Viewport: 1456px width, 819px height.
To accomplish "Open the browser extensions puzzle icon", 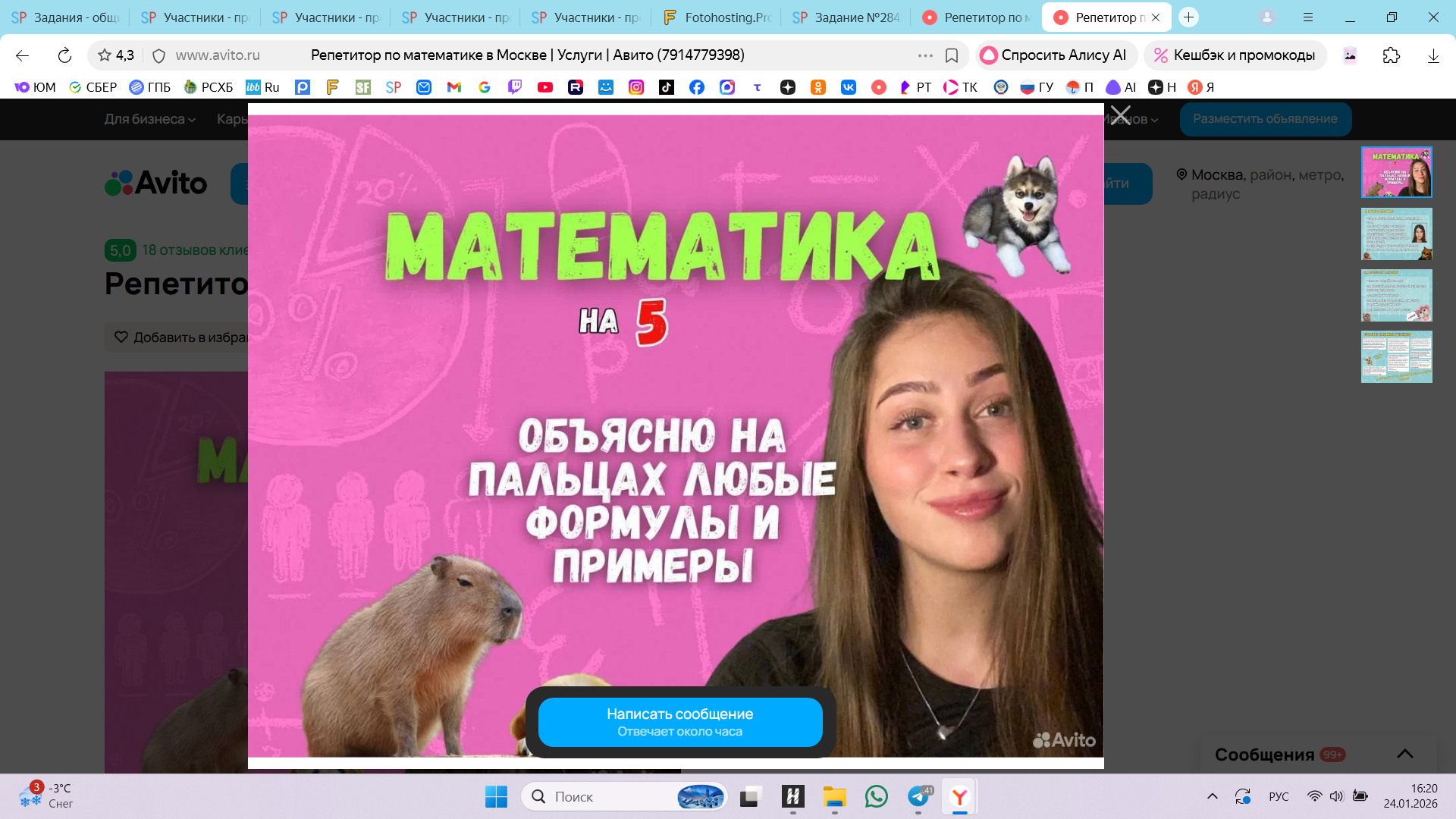I will pyautogui.click(x=1391, y=55).
